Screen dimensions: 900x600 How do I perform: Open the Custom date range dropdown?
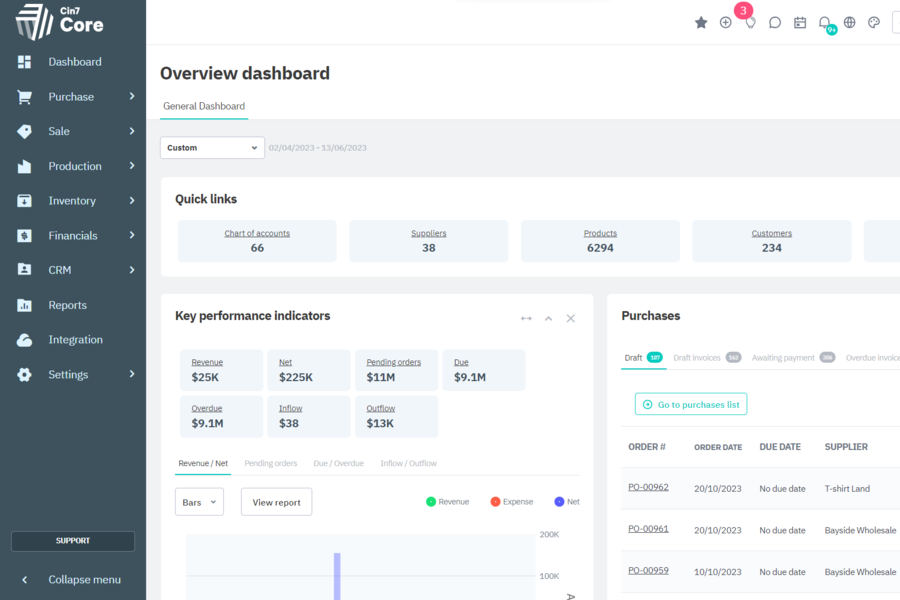tap(212, 148)
